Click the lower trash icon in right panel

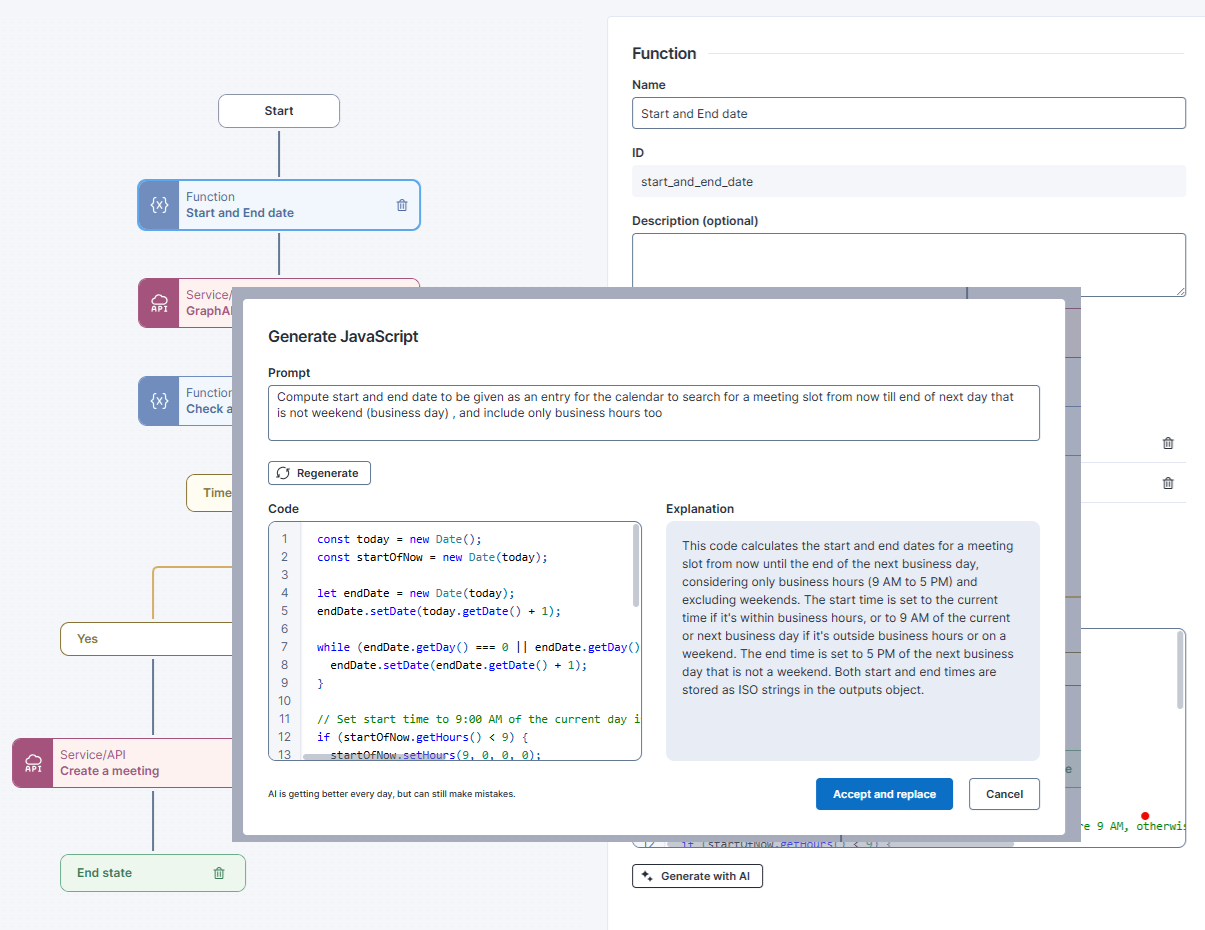click(1167, 483)
